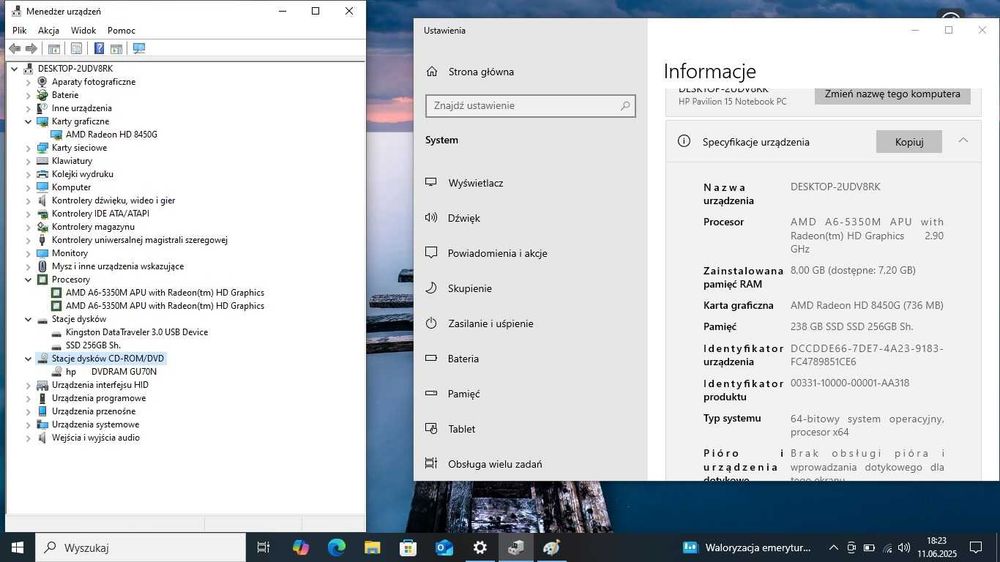
Task: Click Strona główna home icon in Settings
Action: pos(432,71)
